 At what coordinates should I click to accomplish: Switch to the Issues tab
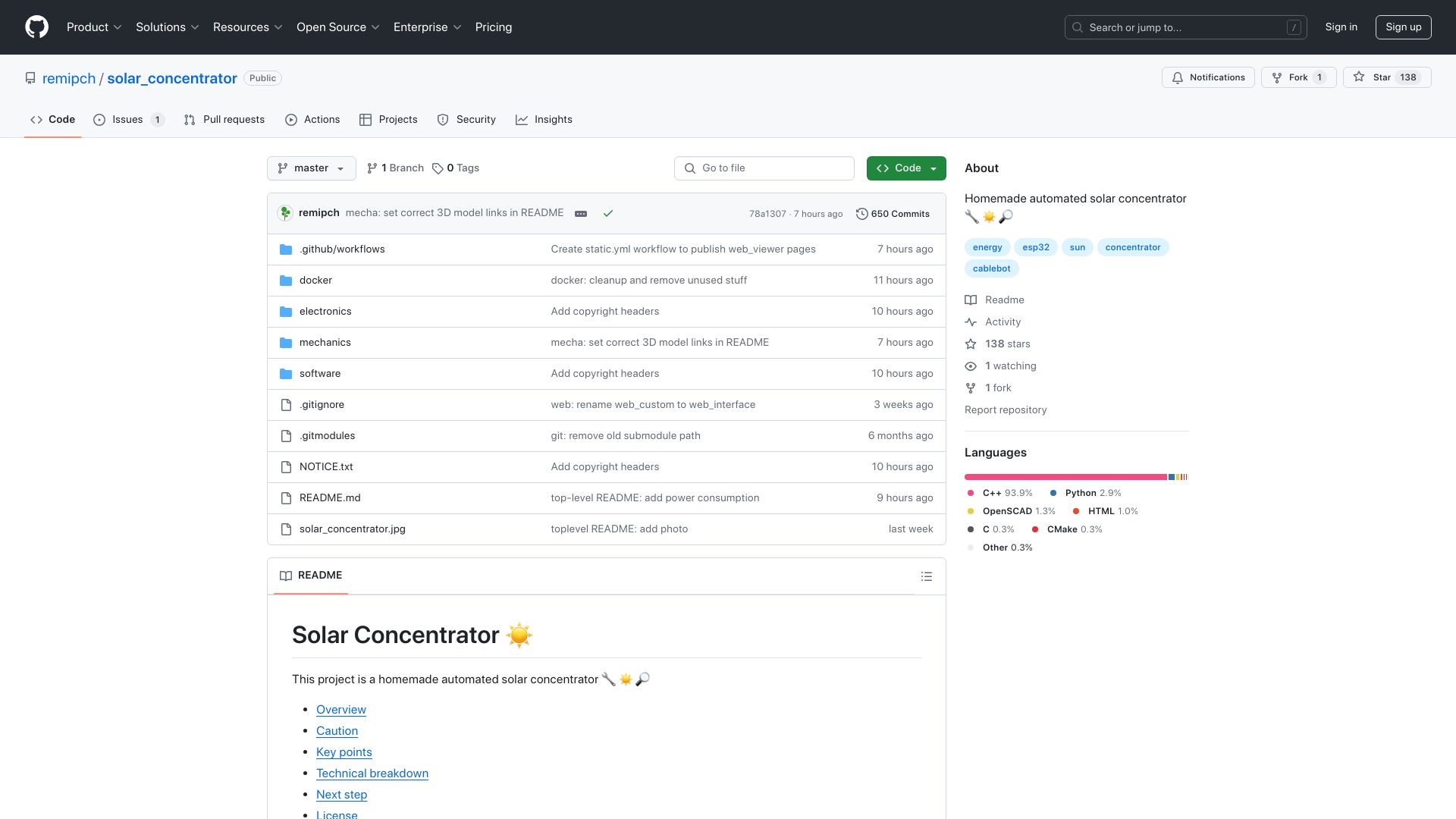coord(128,120)
